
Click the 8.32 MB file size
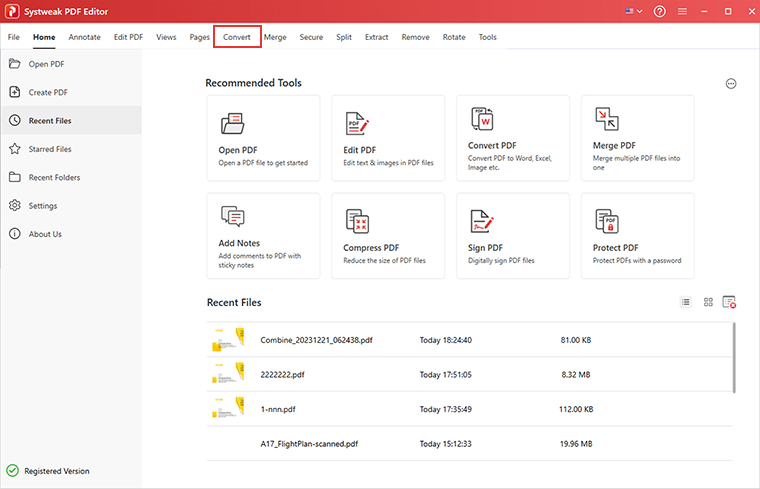[576, 375]
